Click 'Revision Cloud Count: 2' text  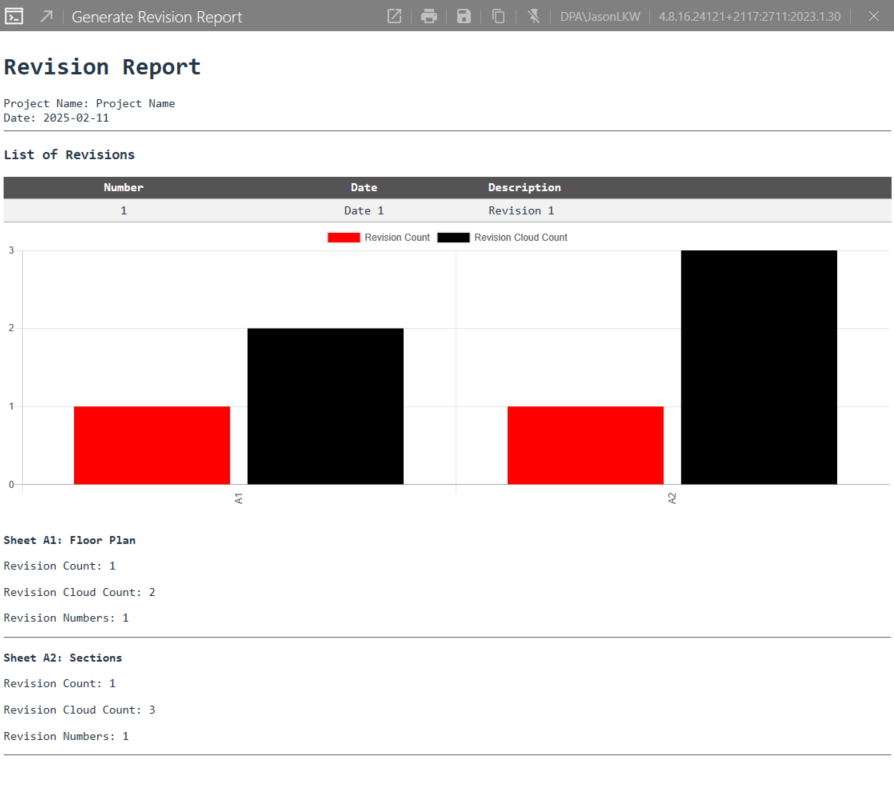79,592
